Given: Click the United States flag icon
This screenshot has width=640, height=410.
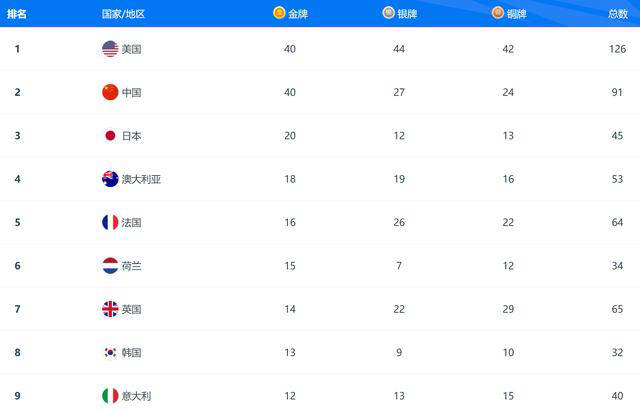Looking at the screenshot, I should [x=110, y=49].
